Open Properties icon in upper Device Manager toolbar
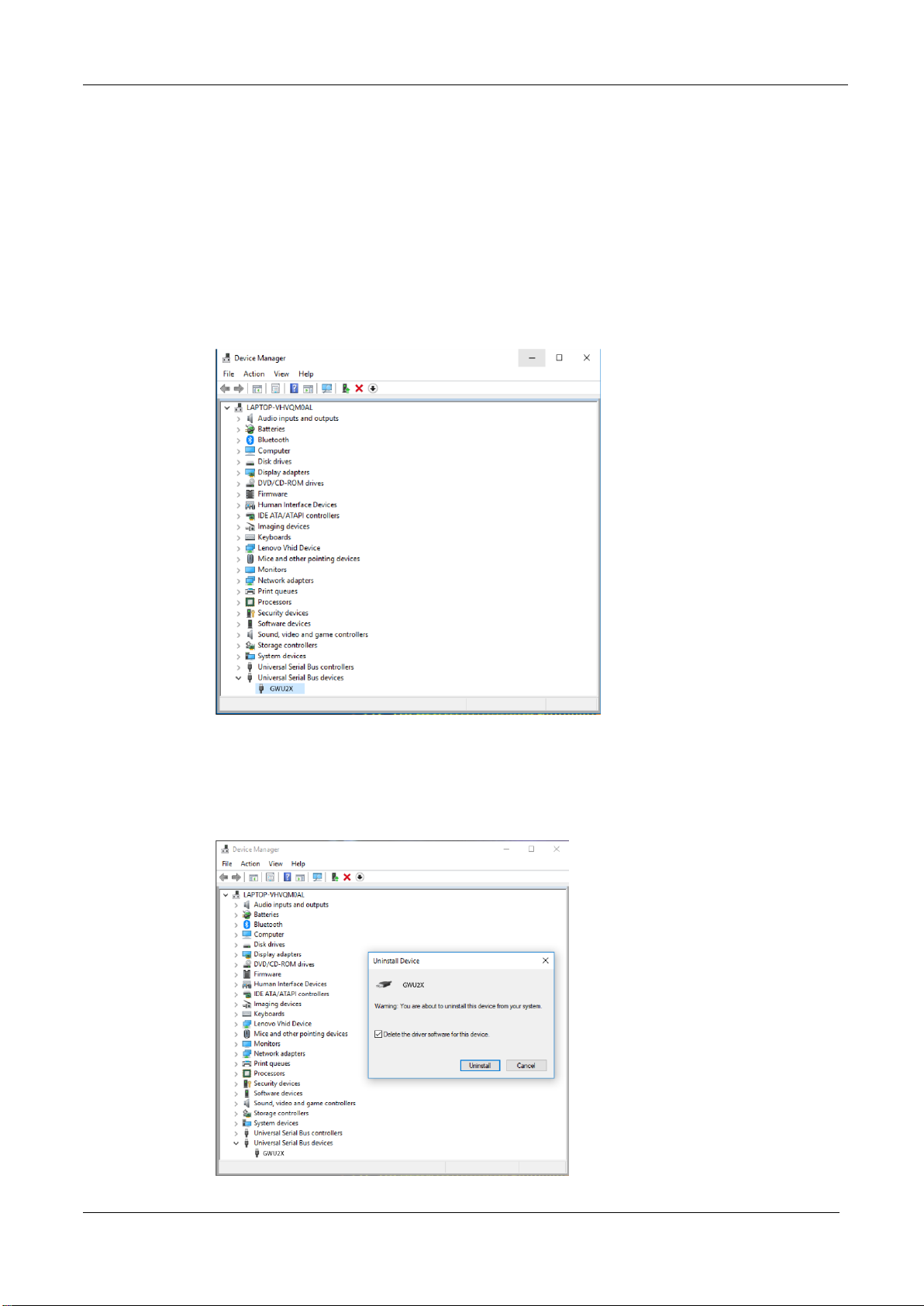924x1306 pixels. 275,388
